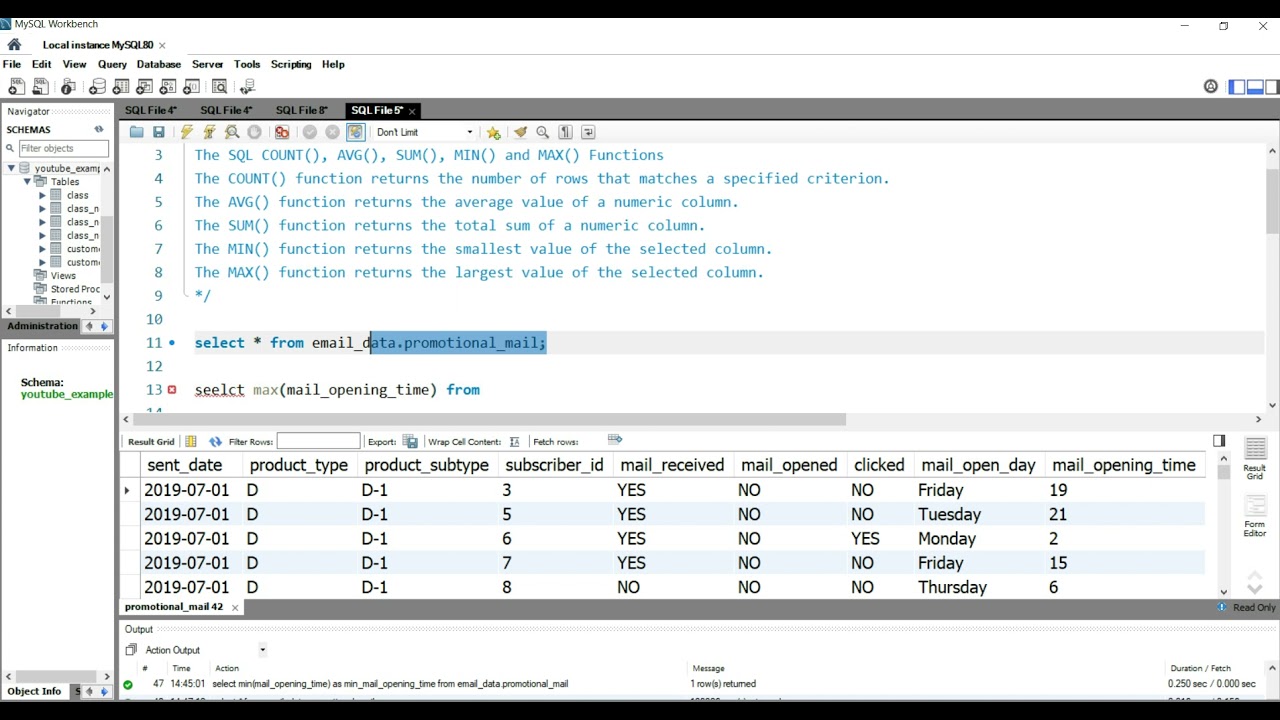Create a new stored procedure icon
Screen dimensions: 1280x720
(168, 87)
